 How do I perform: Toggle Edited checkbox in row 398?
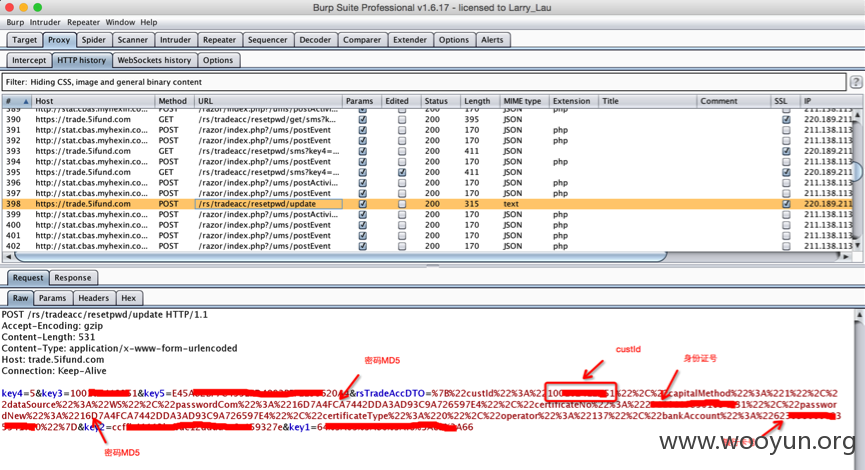402,204
